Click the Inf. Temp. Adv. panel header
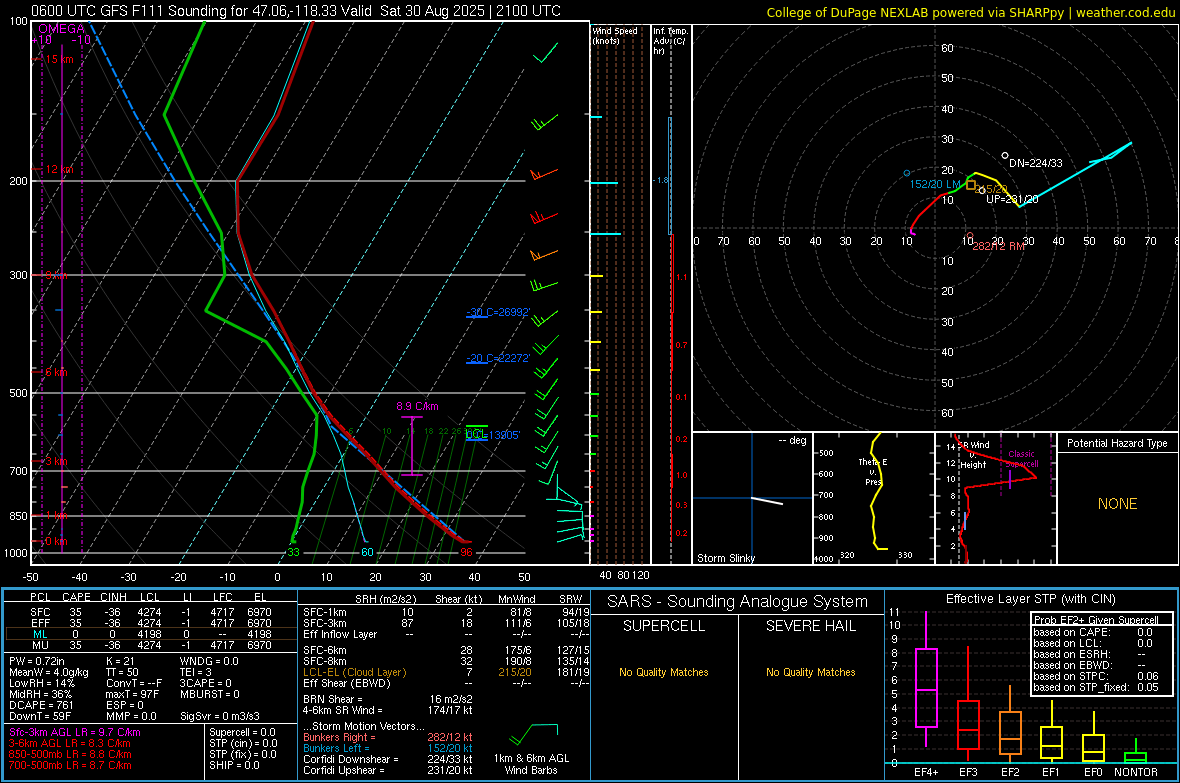This screenshot has width=1180, height=783. pos(670,41)
